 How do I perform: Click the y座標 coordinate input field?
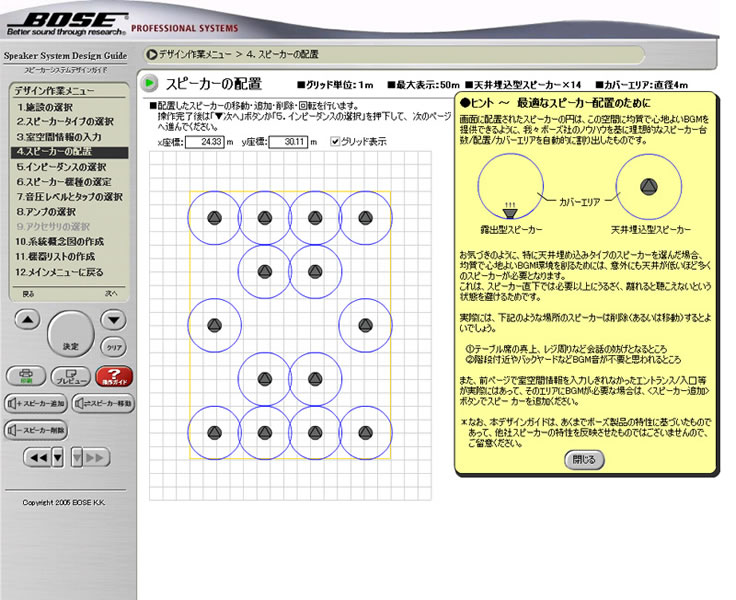[x=293, y=142]
